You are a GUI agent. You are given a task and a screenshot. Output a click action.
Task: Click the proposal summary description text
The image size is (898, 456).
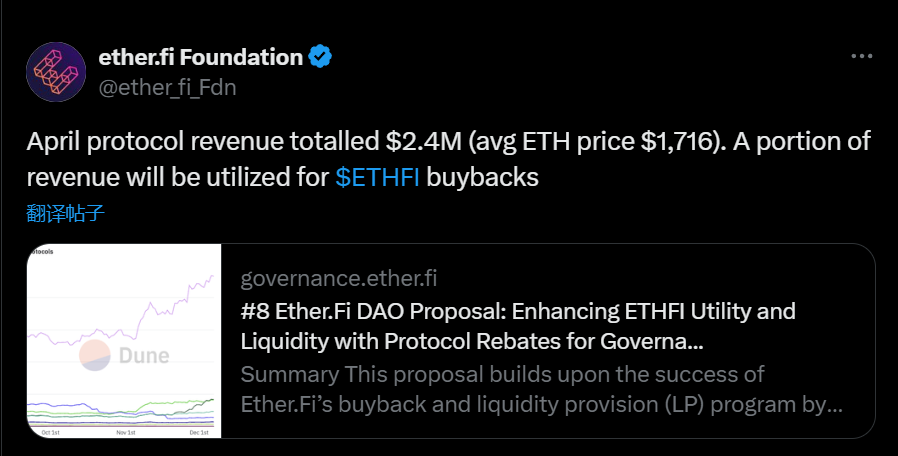pos(541,389)
